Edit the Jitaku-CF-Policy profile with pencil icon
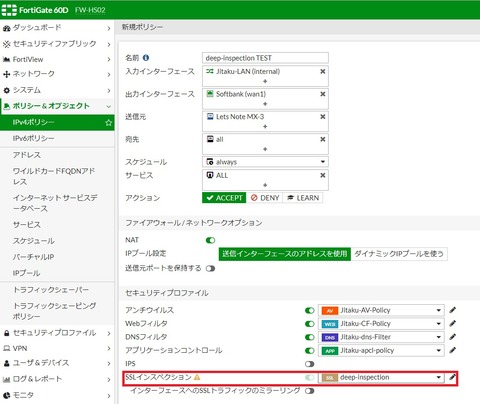The image size is (480, 404). click(x=452, y=324)
